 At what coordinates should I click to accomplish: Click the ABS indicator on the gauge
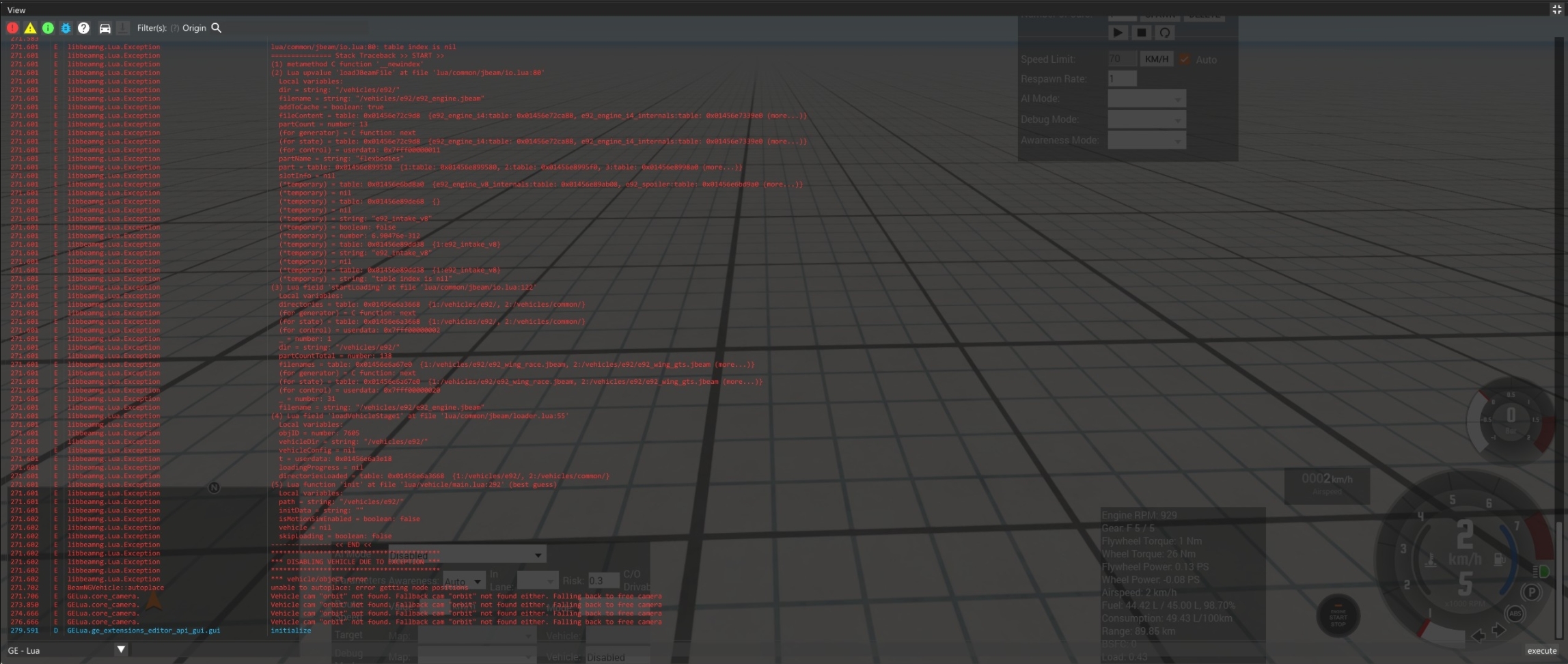tap(1515, 613)
